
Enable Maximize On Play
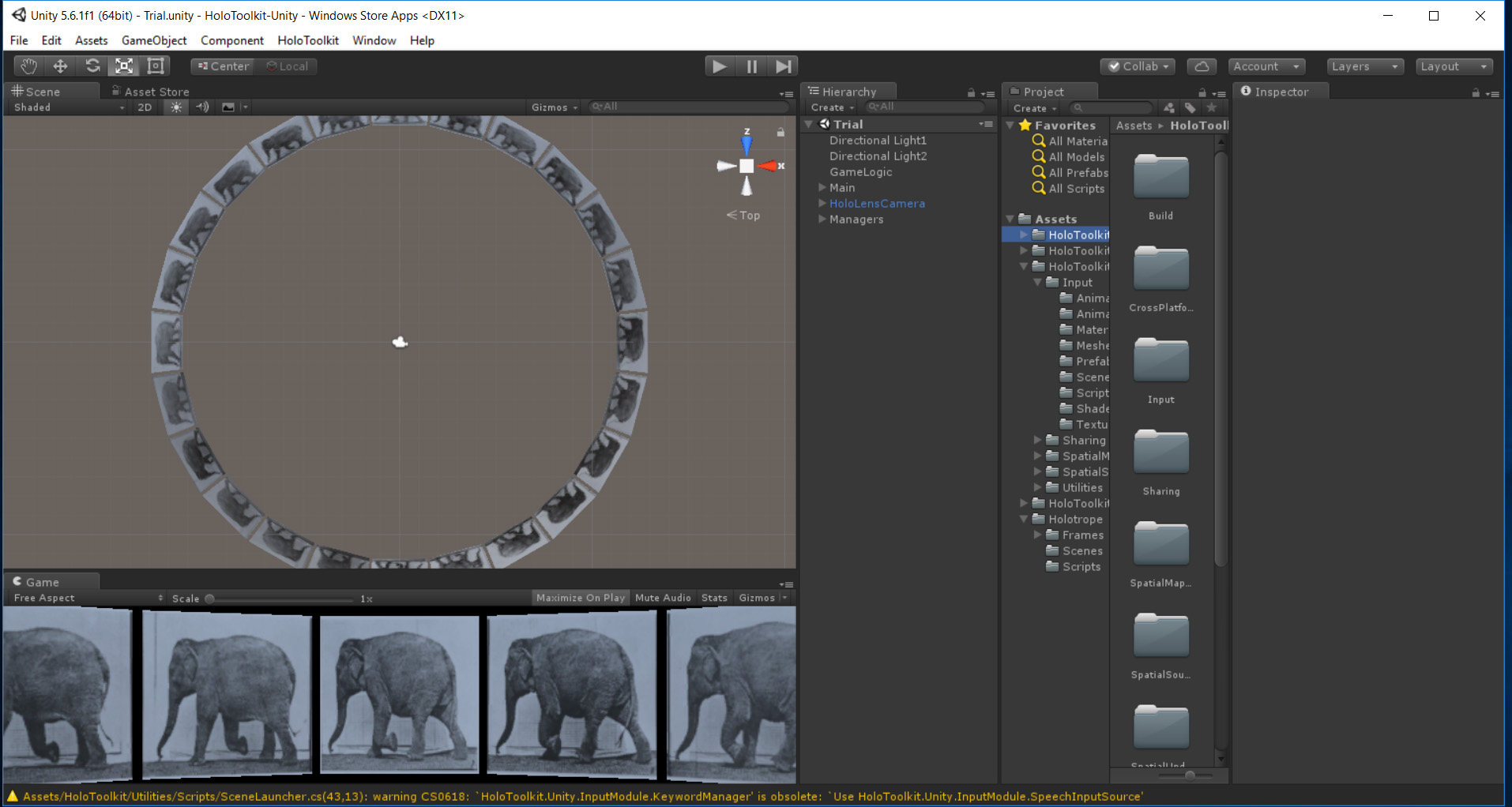click(x=580, y=598)
